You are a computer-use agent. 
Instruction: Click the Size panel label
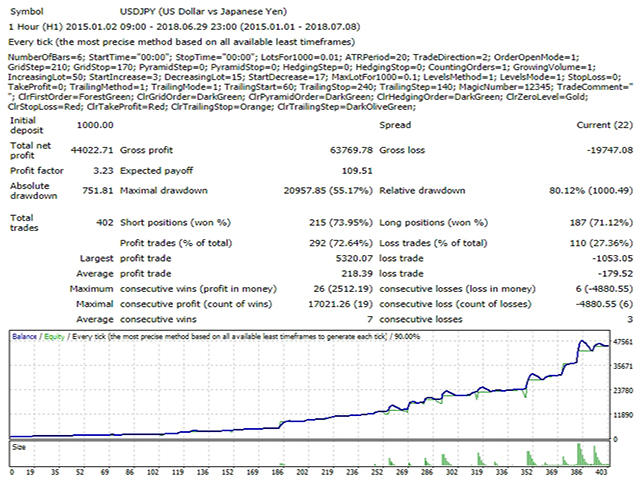19,447
